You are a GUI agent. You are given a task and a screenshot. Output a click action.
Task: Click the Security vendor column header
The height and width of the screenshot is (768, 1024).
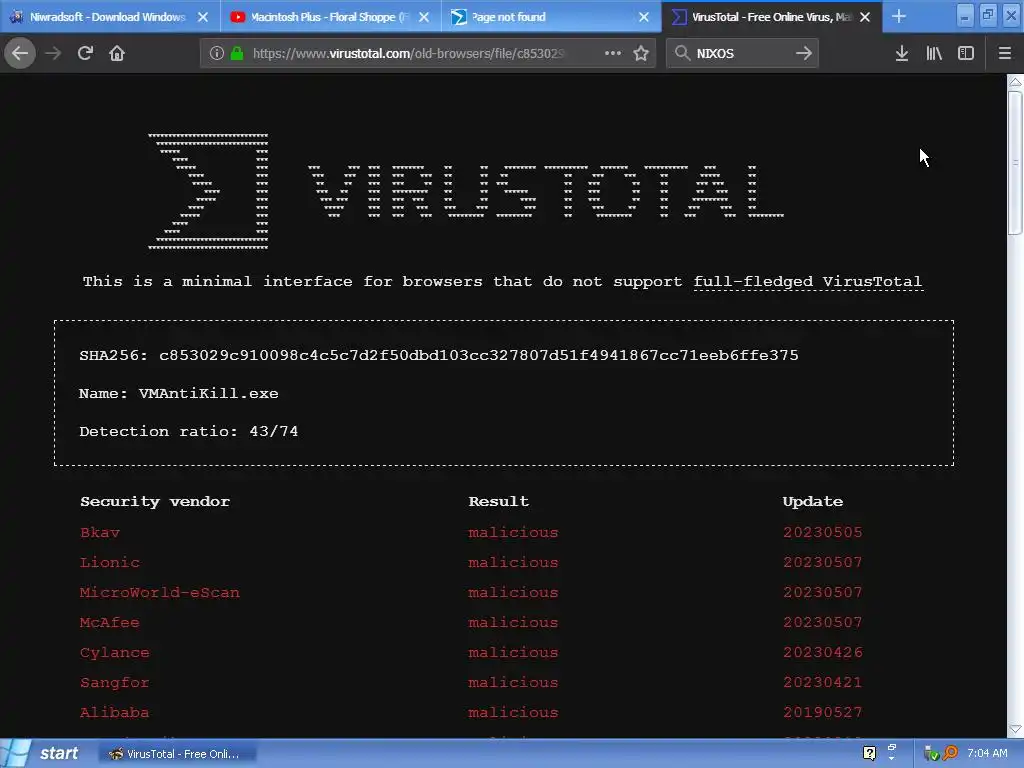(x=155, y=502)
